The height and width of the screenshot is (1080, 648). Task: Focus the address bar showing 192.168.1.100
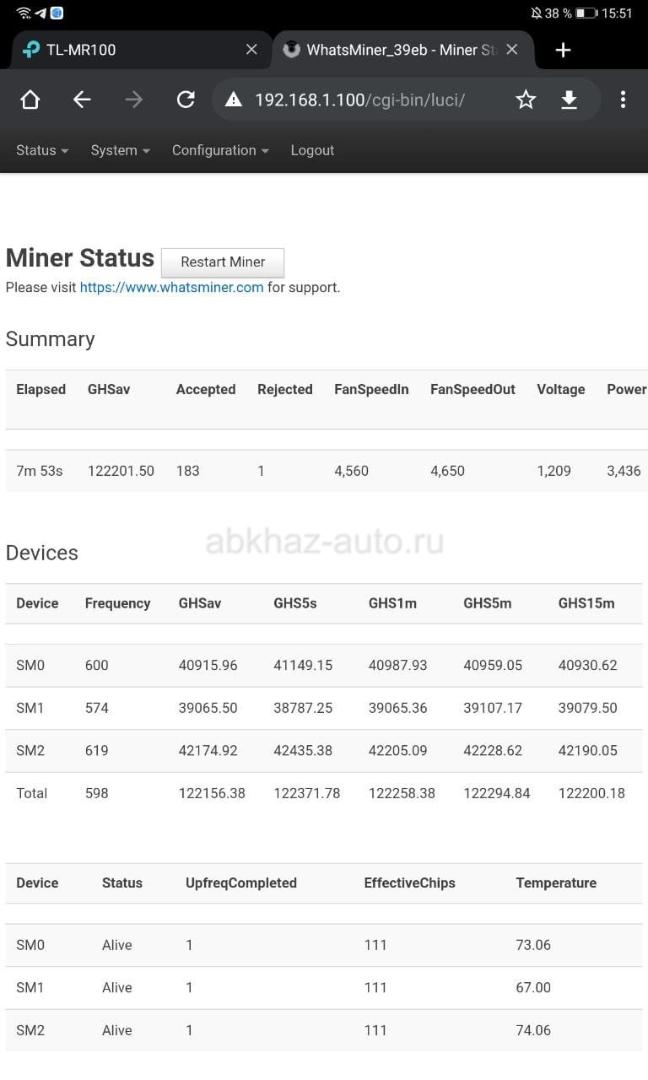[359, 100]
